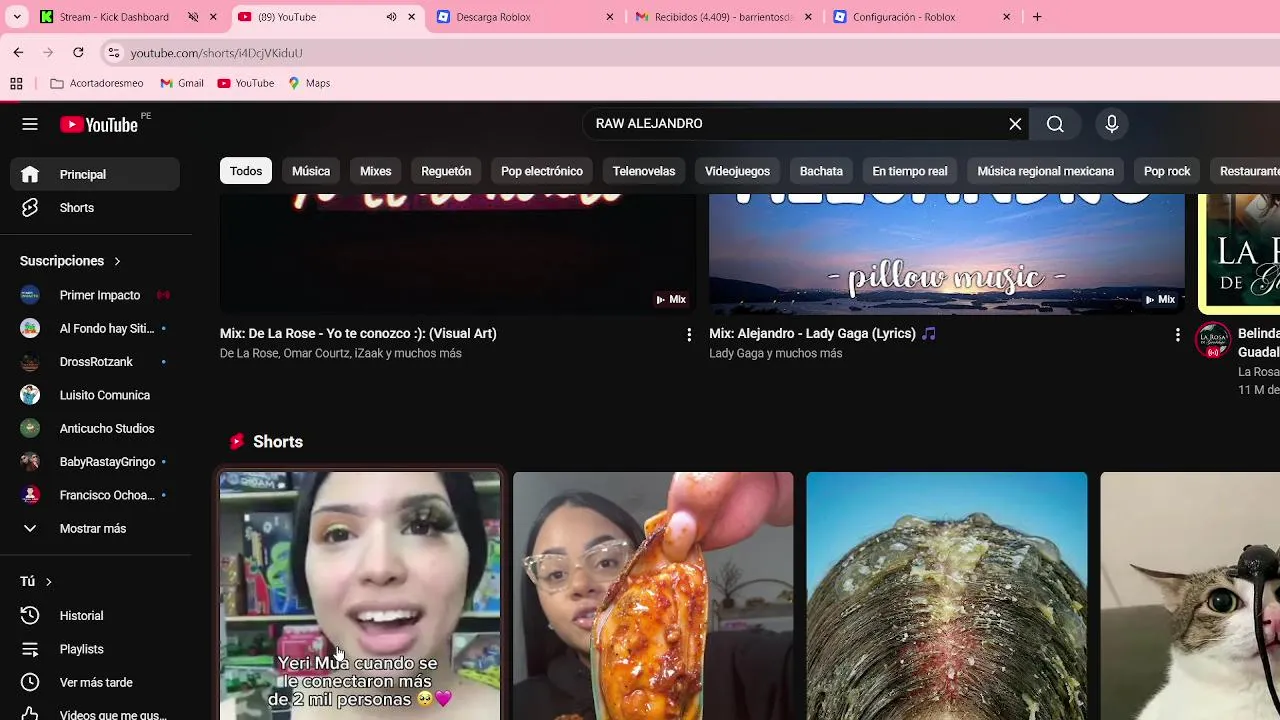Open the YouTube hamburger guide menu

coord(30,124)
